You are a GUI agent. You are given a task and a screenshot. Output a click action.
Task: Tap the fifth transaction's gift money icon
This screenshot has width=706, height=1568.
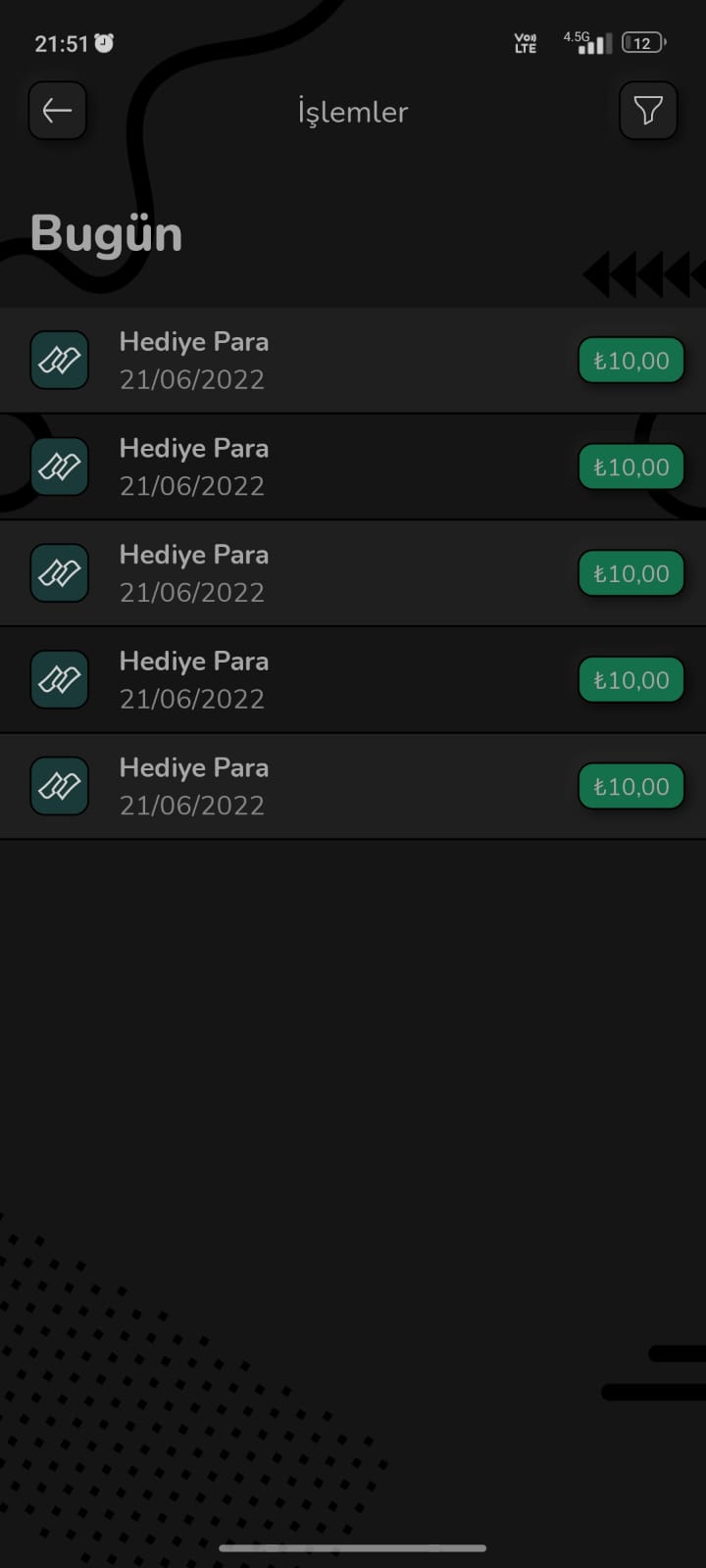click(60, 786)
